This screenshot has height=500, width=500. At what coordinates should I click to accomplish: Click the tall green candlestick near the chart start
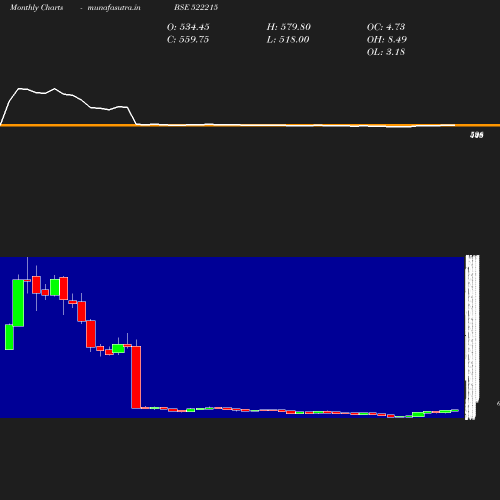coord(18,303)
